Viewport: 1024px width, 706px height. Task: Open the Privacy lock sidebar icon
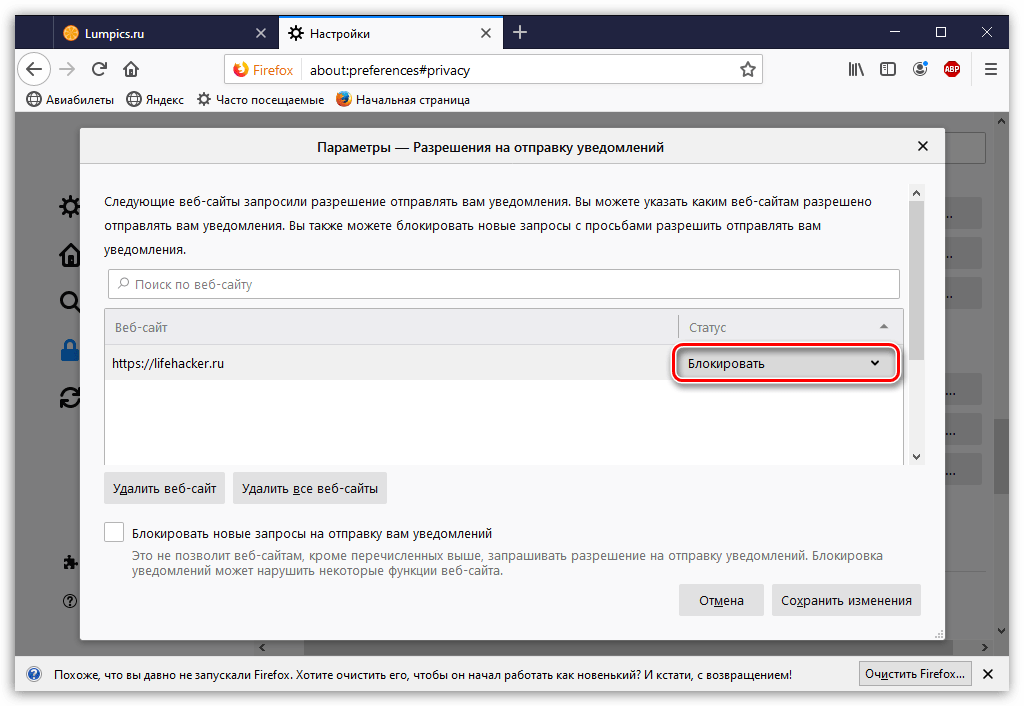(69, 350)
